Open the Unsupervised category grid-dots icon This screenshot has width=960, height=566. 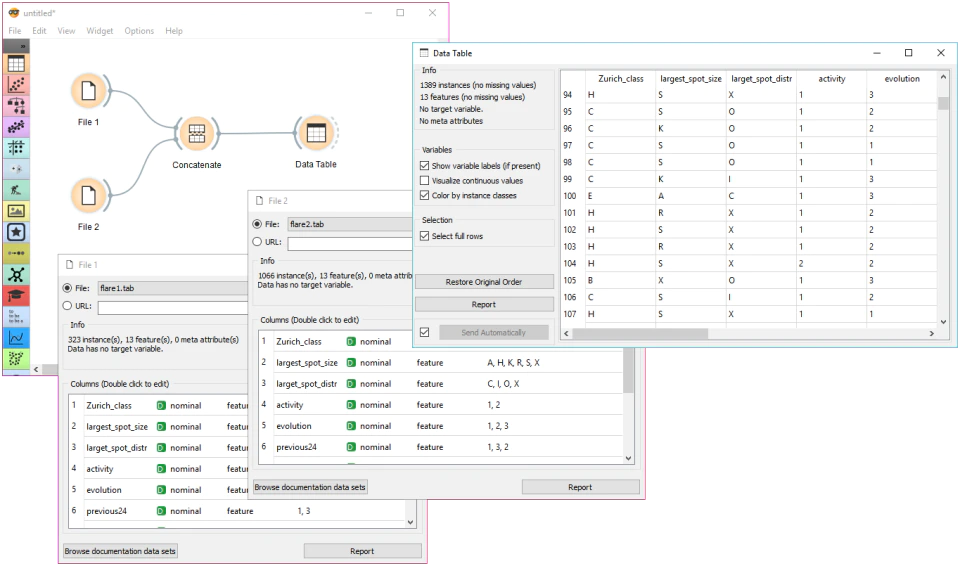16,148
